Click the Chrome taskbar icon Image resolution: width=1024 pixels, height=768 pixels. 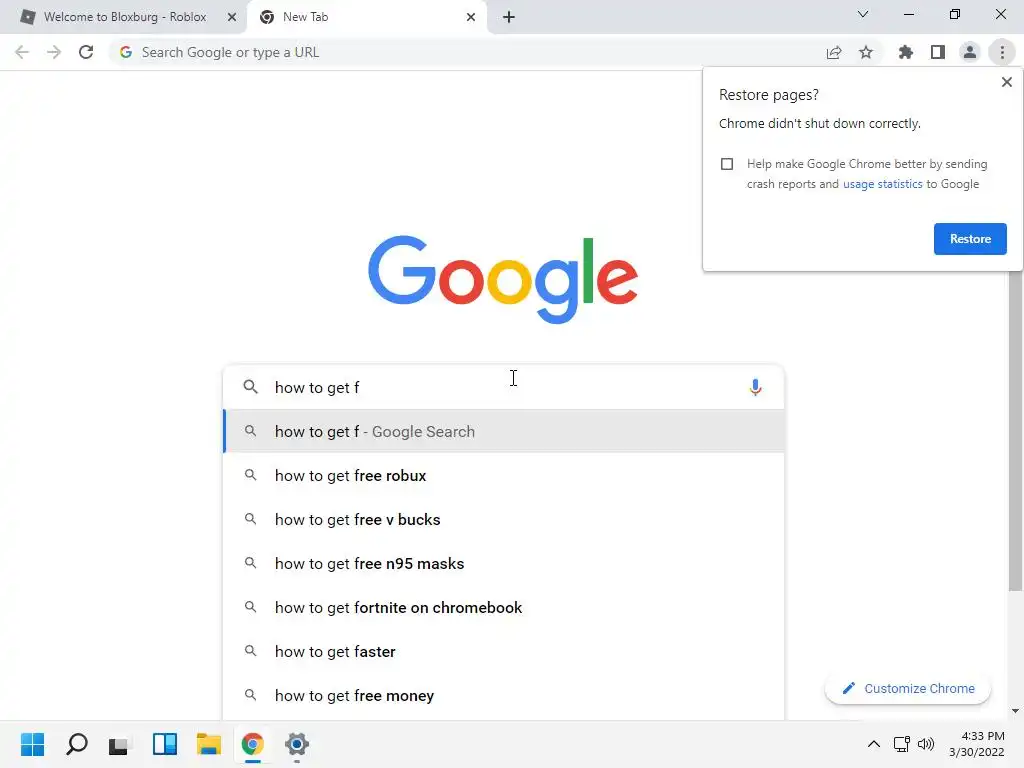[253, 744]
